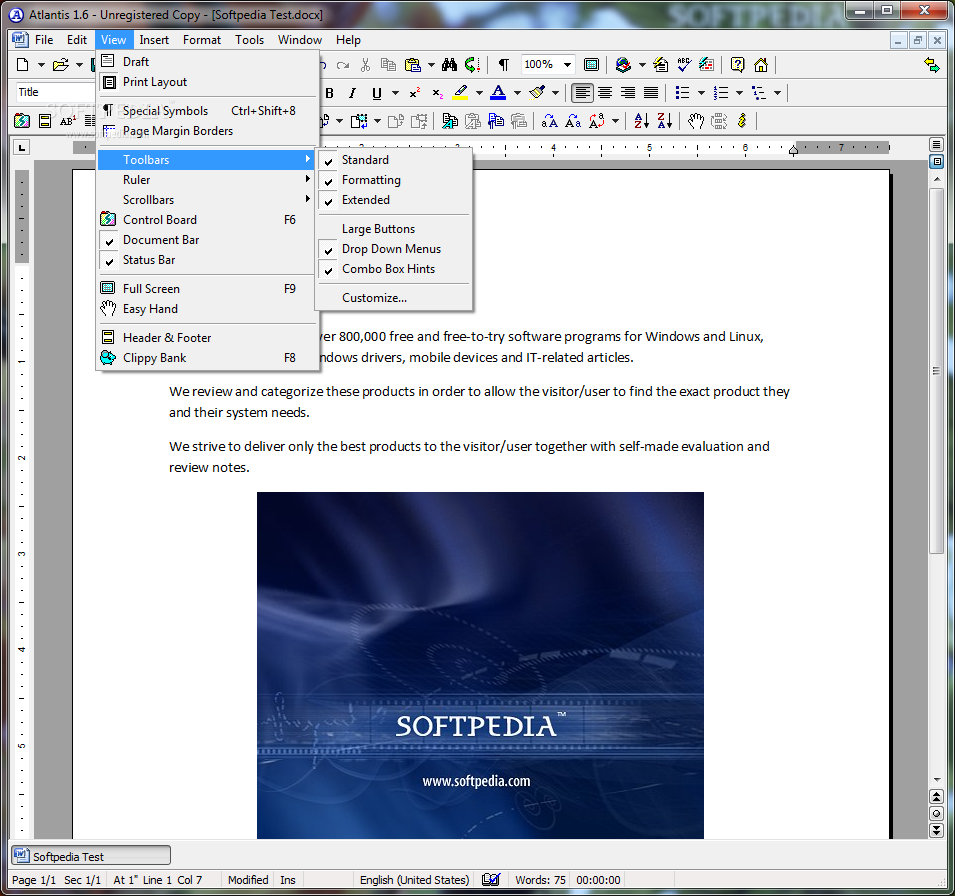Click the home page house icon
Image resolution: width=955 pixels, height=896 pixels.
coord(761,65)
